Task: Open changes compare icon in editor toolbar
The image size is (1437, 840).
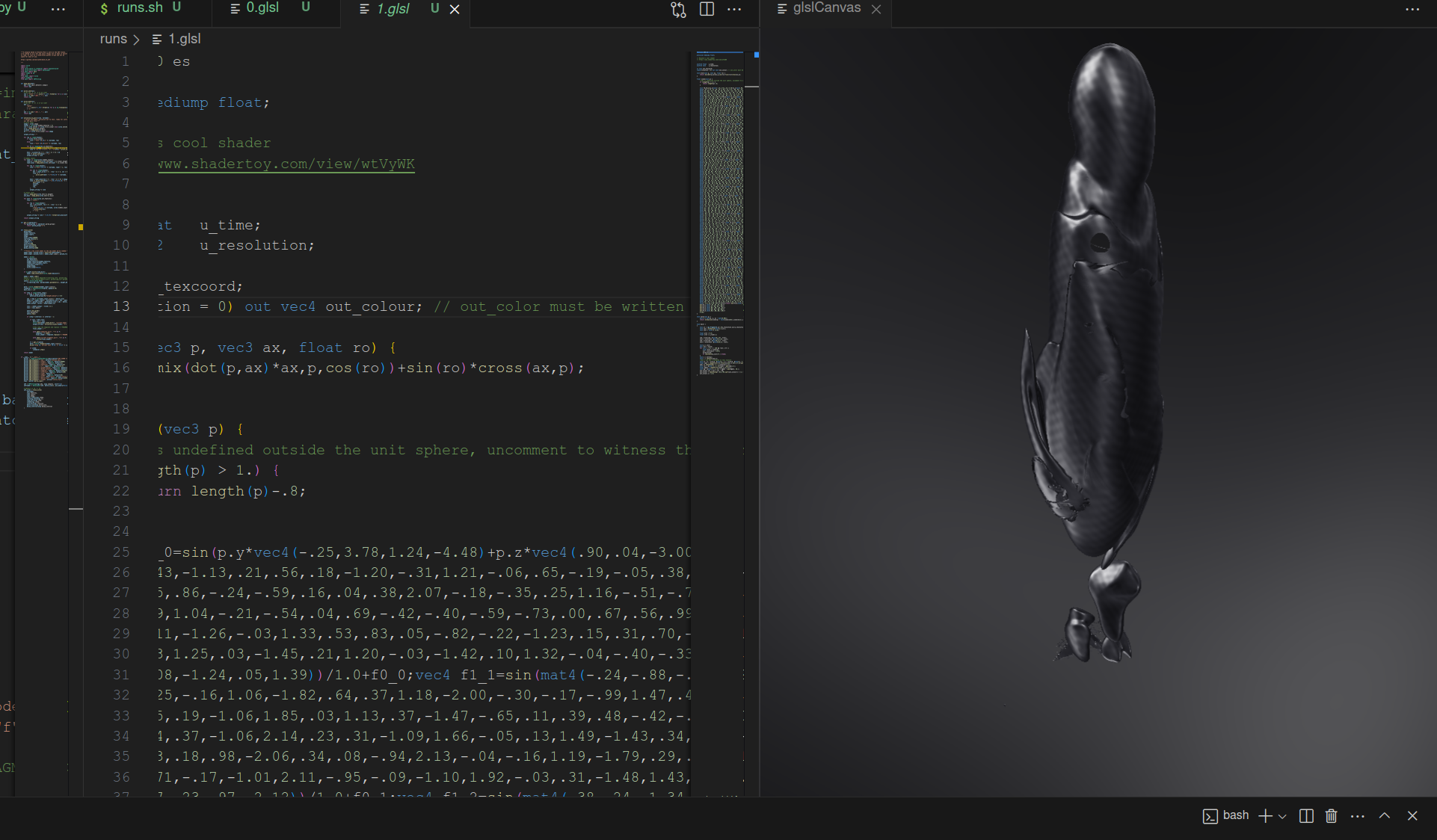Action: tap(678, 9)
